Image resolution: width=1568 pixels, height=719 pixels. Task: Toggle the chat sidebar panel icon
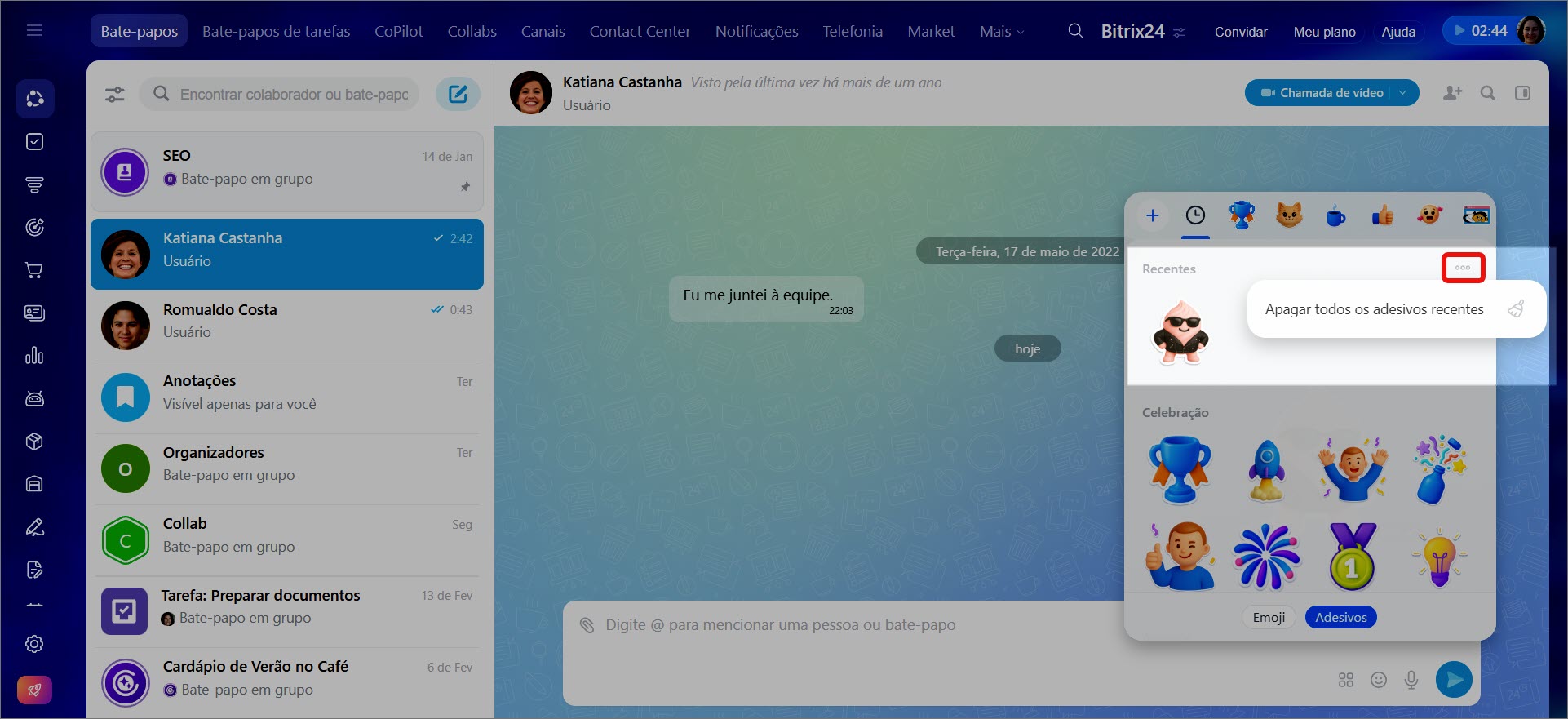tap(1522, 93)
